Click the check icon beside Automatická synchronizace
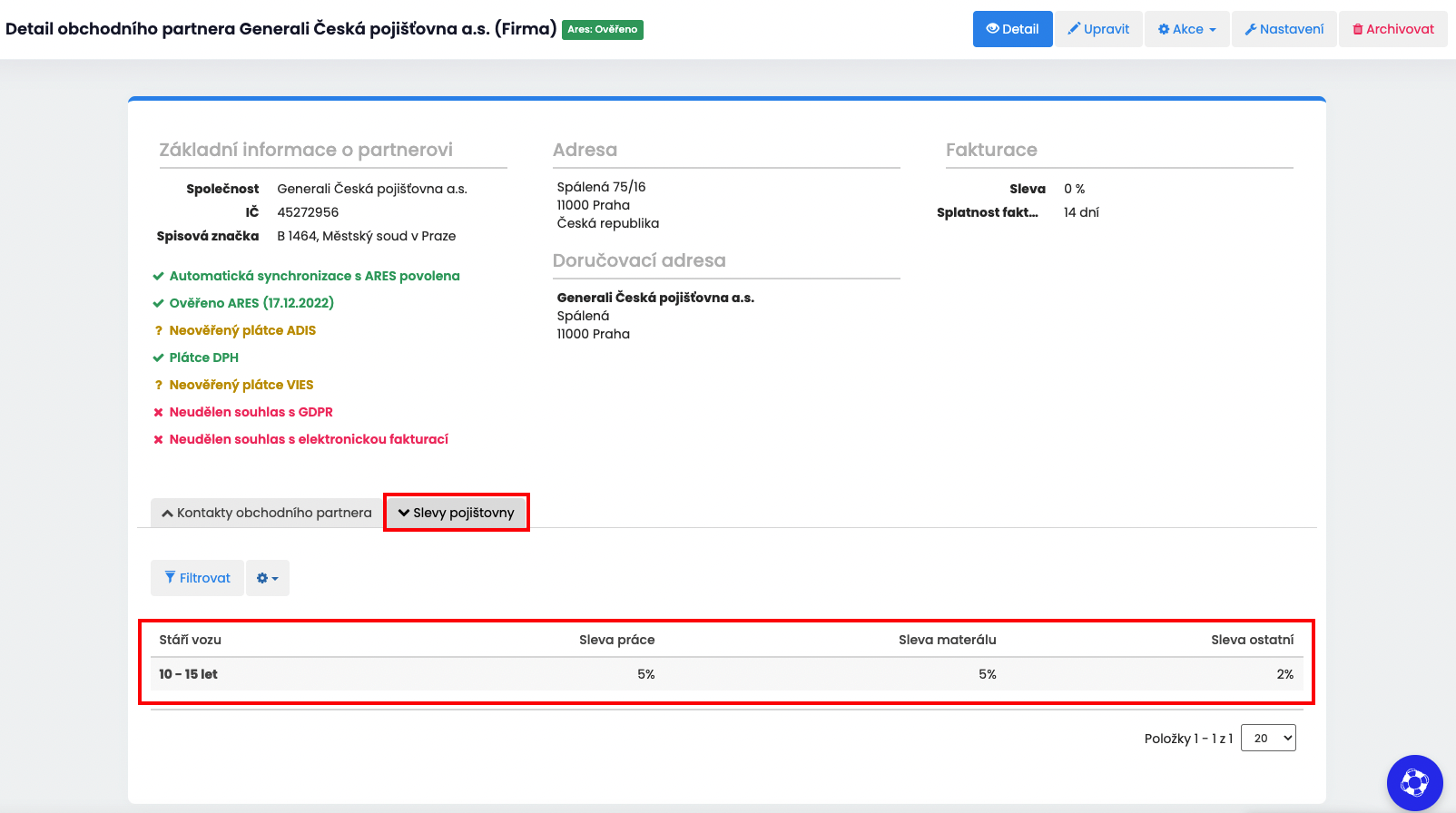 158,276
